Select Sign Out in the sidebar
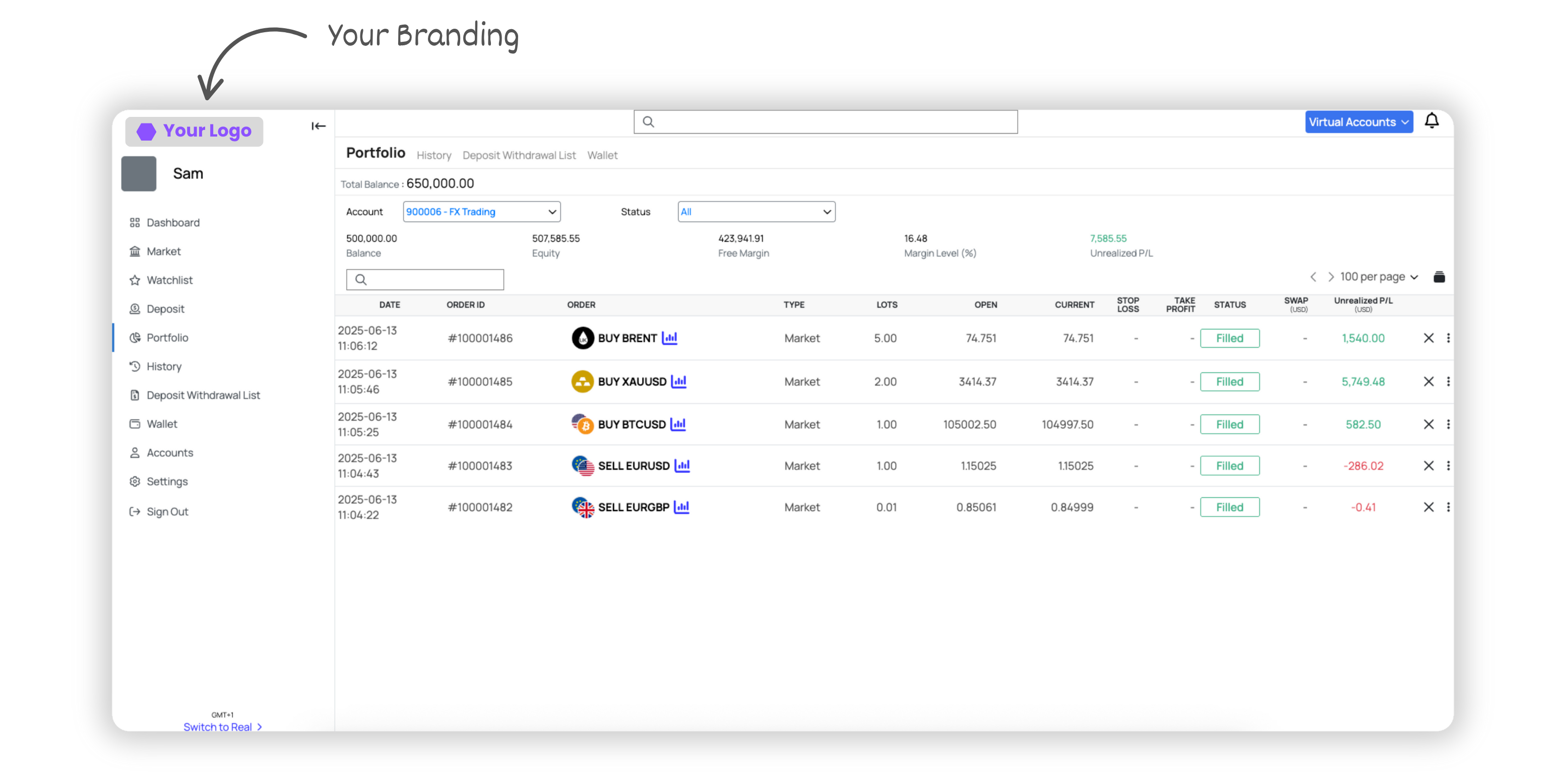Screen dimensions: 1566x784 click(x=167, y=512)
